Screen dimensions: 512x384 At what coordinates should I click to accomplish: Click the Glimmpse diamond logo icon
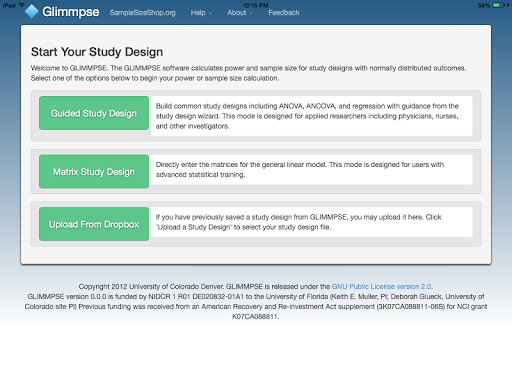(x=32, y=11)
